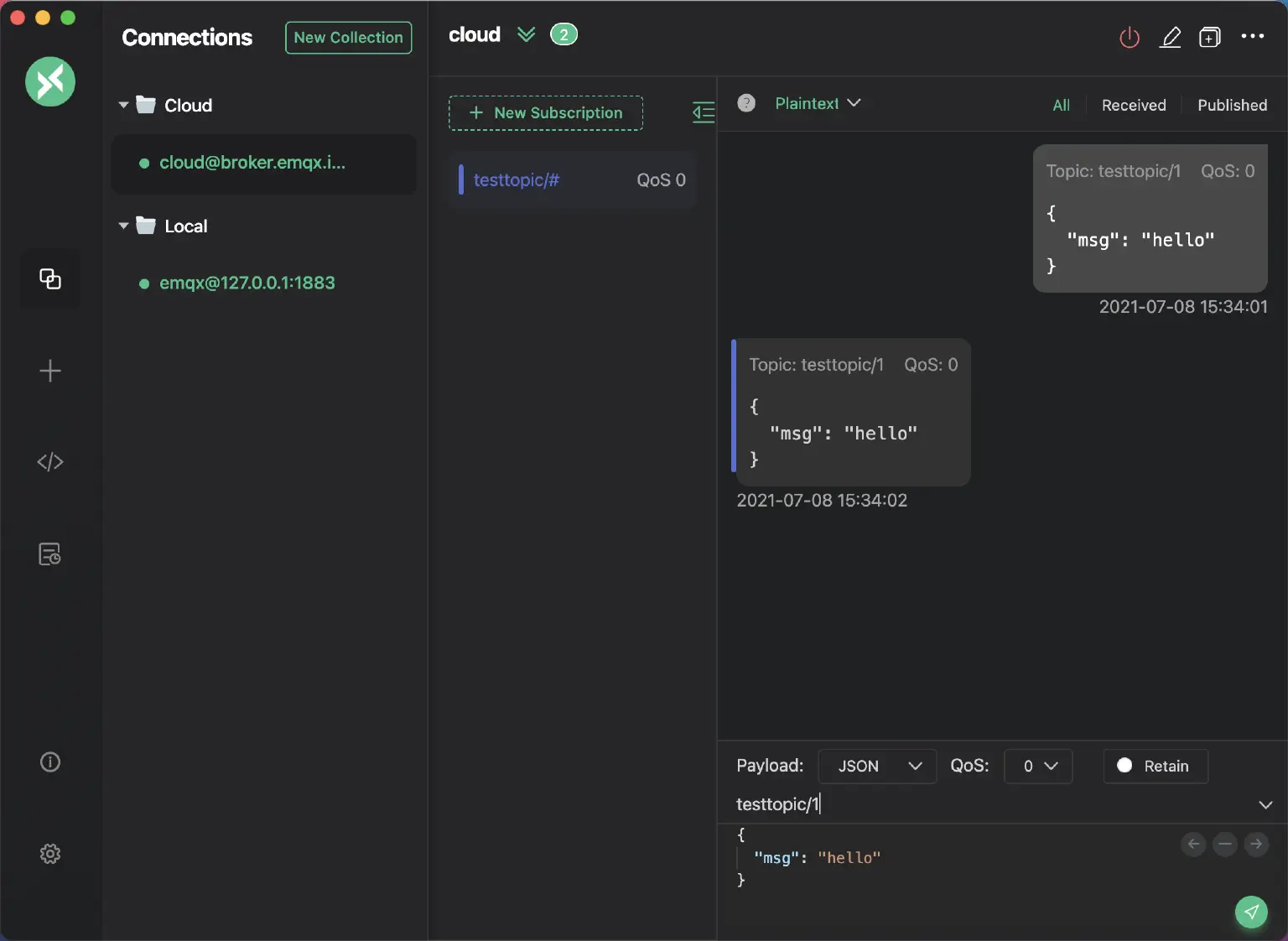Click the New Collection button
This screenshot has height=941, width=1288.
coord(348,38)
